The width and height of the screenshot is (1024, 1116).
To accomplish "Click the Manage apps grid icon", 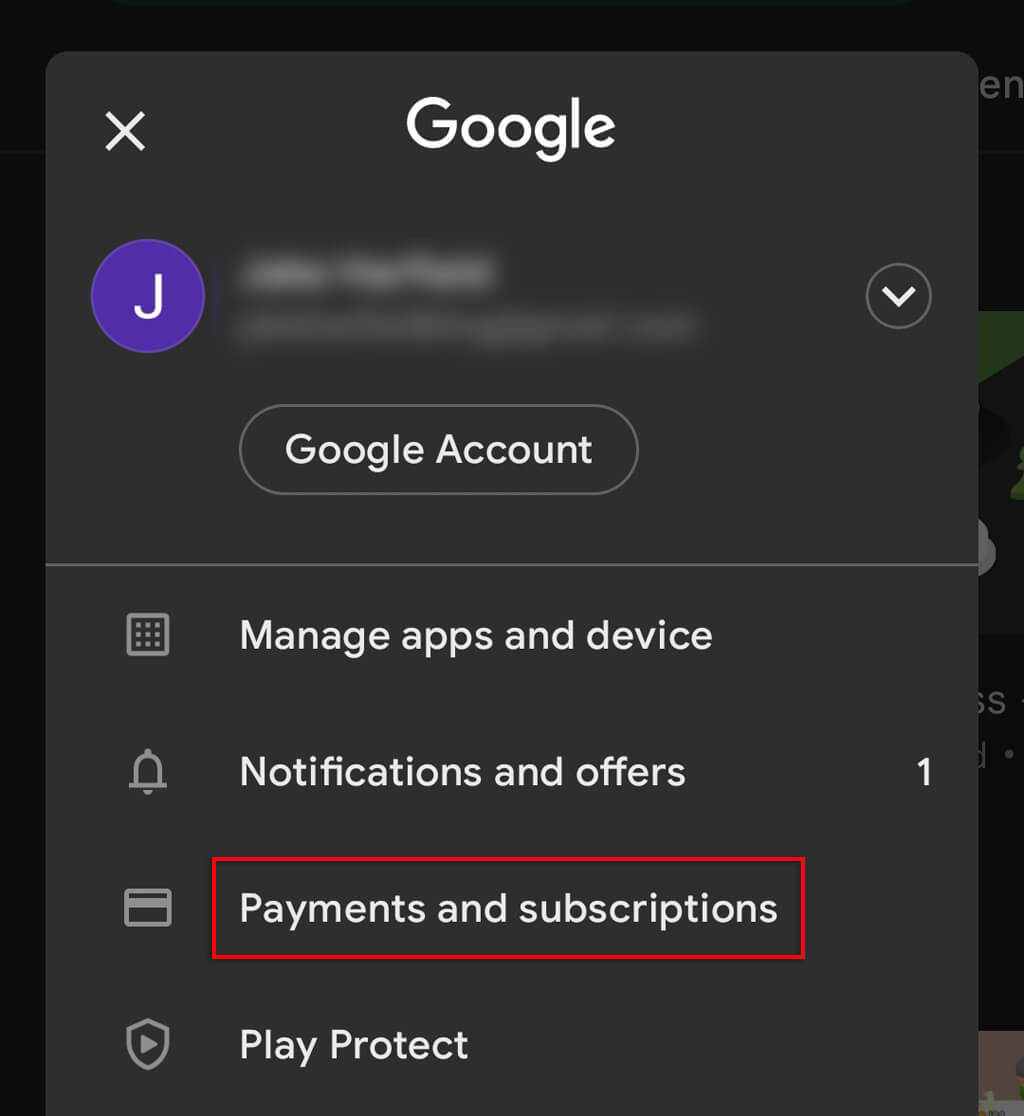I will 148,635.
